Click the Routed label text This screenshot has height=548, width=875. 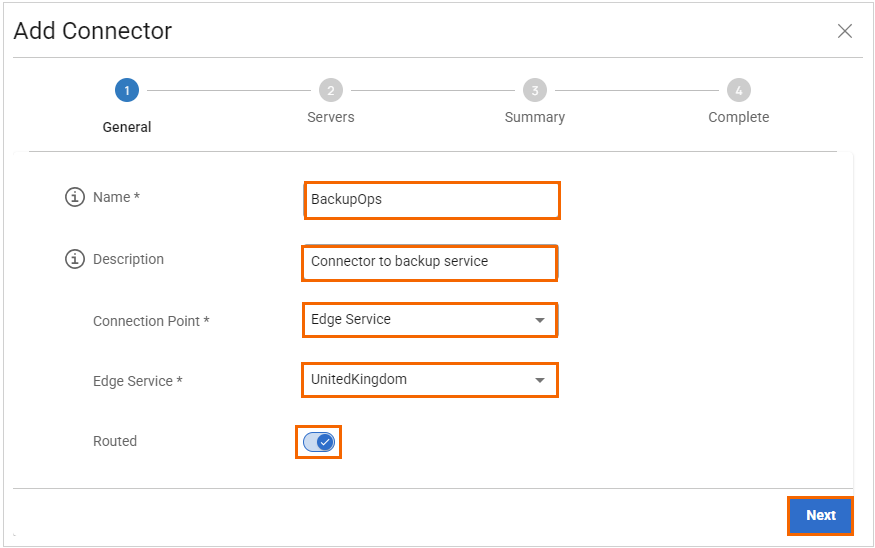point(115,441)
